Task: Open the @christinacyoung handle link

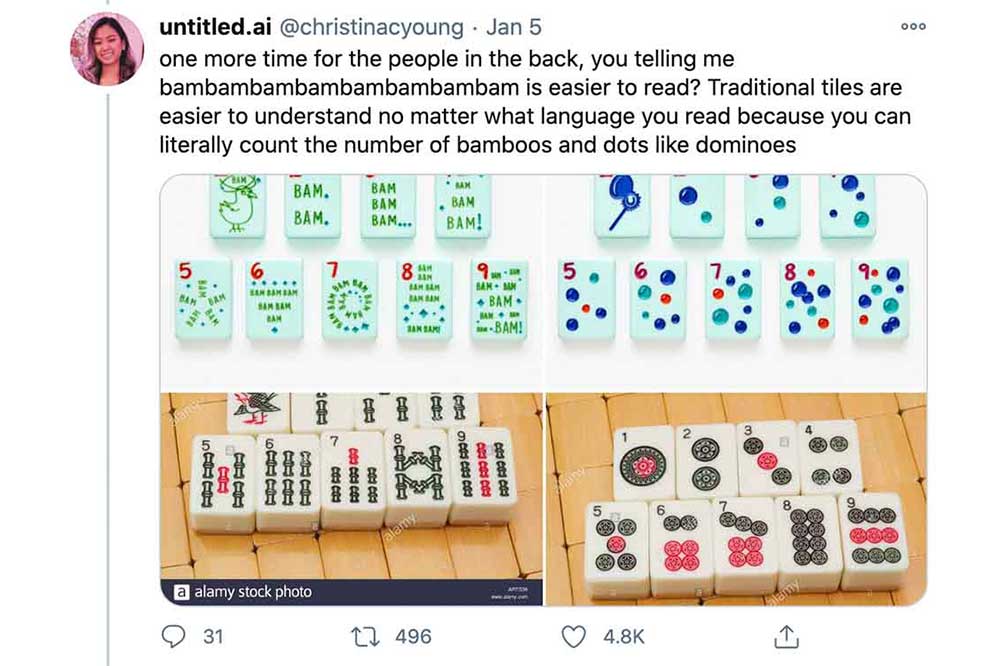Action: [372, 27]
